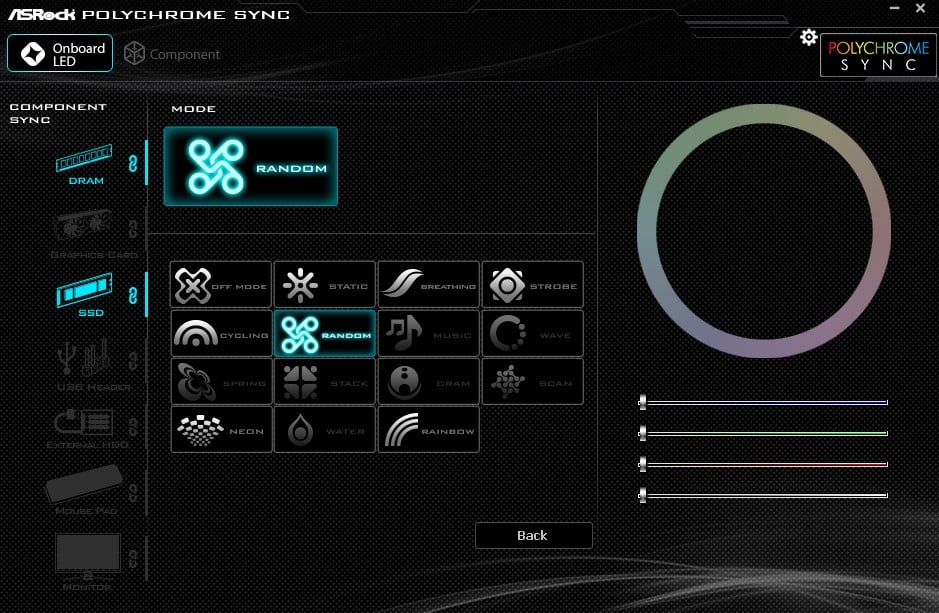The width and height of the screenshot is (939, 613).
Task: Minimize the Polychrome Sync window
Action: click(895, 8)
